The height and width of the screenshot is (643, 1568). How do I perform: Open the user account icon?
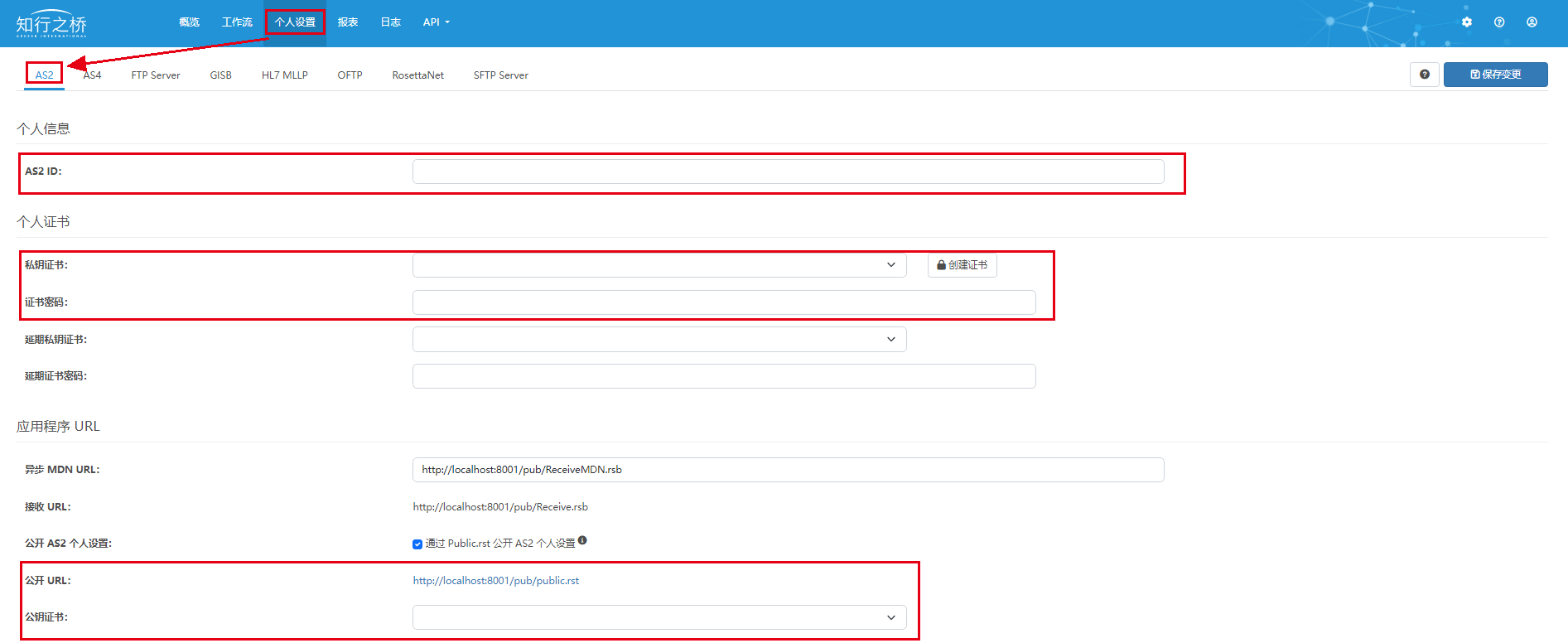click(1532, 22)
